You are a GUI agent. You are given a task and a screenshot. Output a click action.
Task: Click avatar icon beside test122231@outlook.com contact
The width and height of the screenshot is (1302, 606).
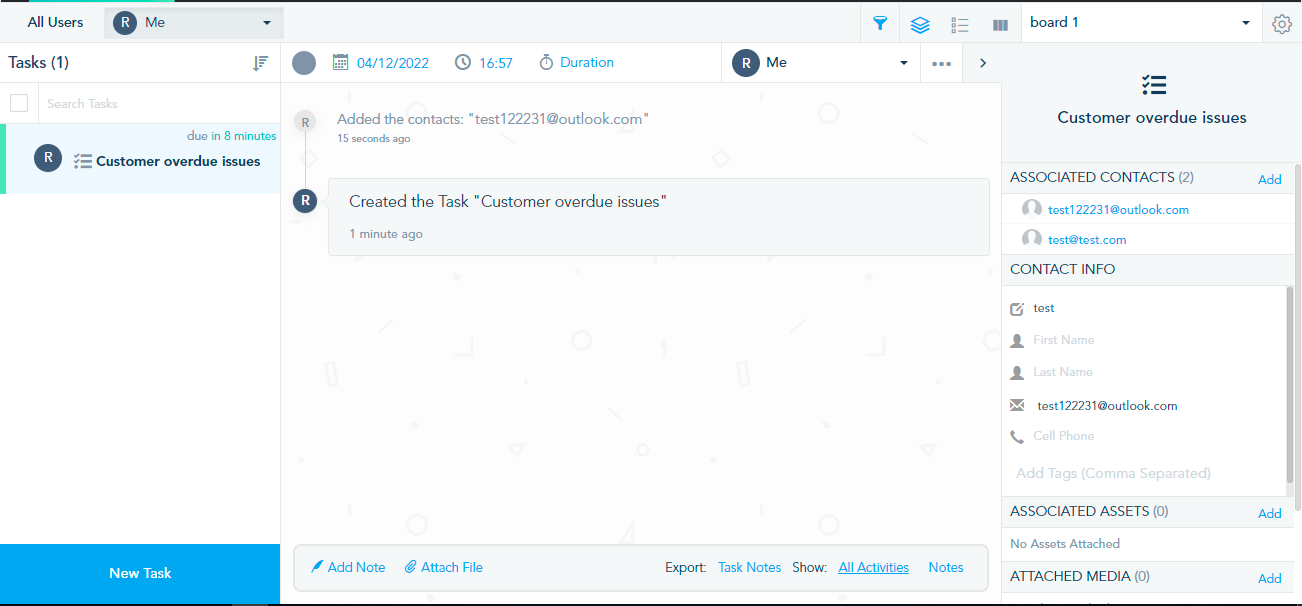tap(1032, 209)
